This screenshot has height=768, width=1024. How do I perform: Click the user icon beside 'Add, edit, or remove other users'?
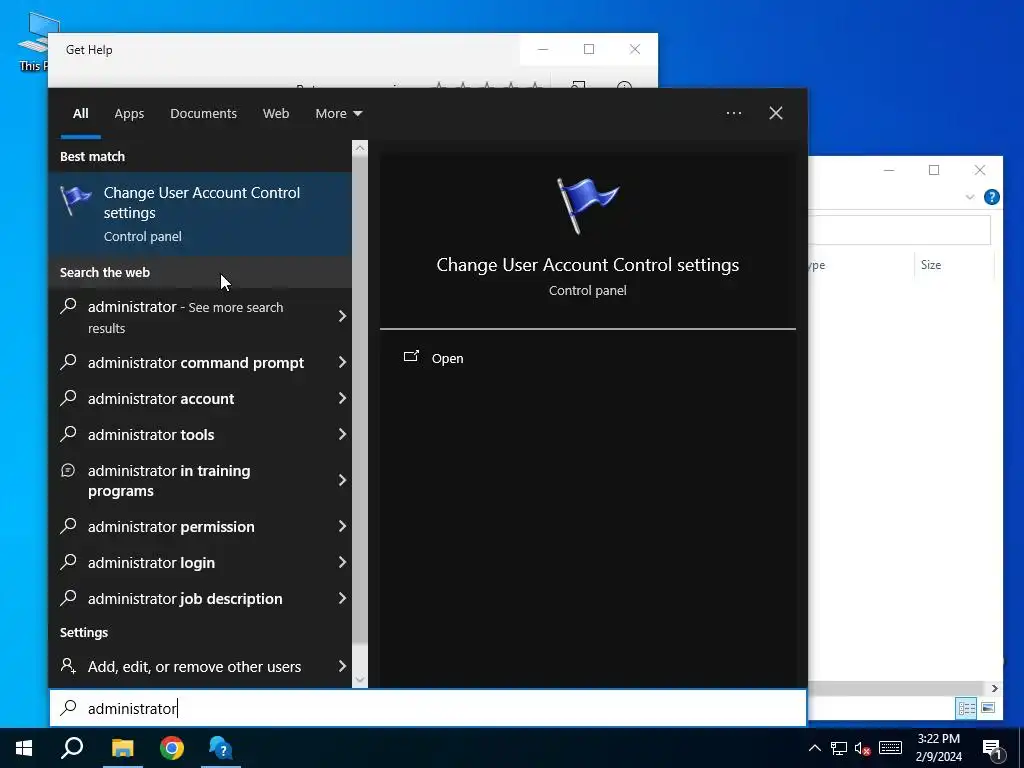68,665
